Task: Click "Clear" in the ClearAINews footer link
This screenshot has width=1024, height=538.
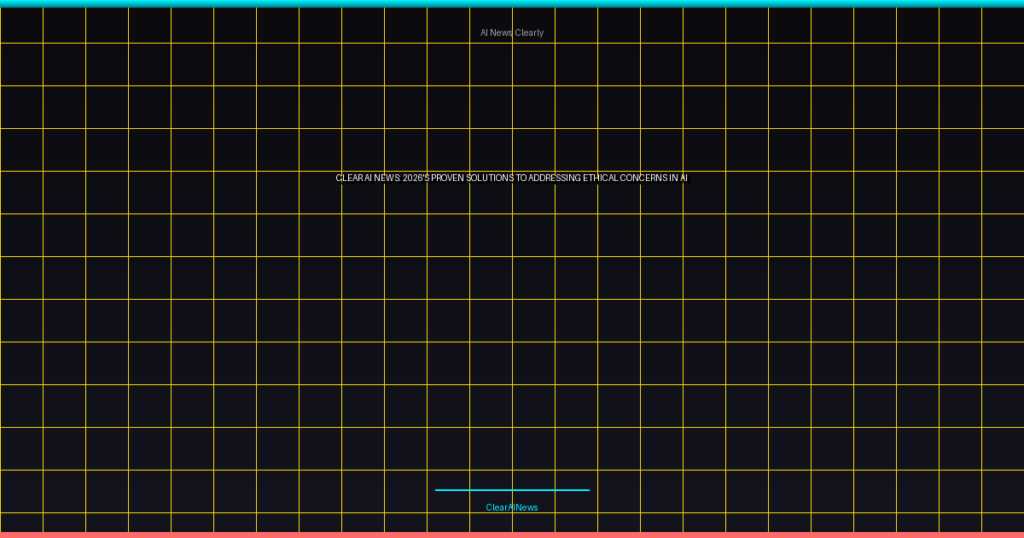Action: (496, 507)
